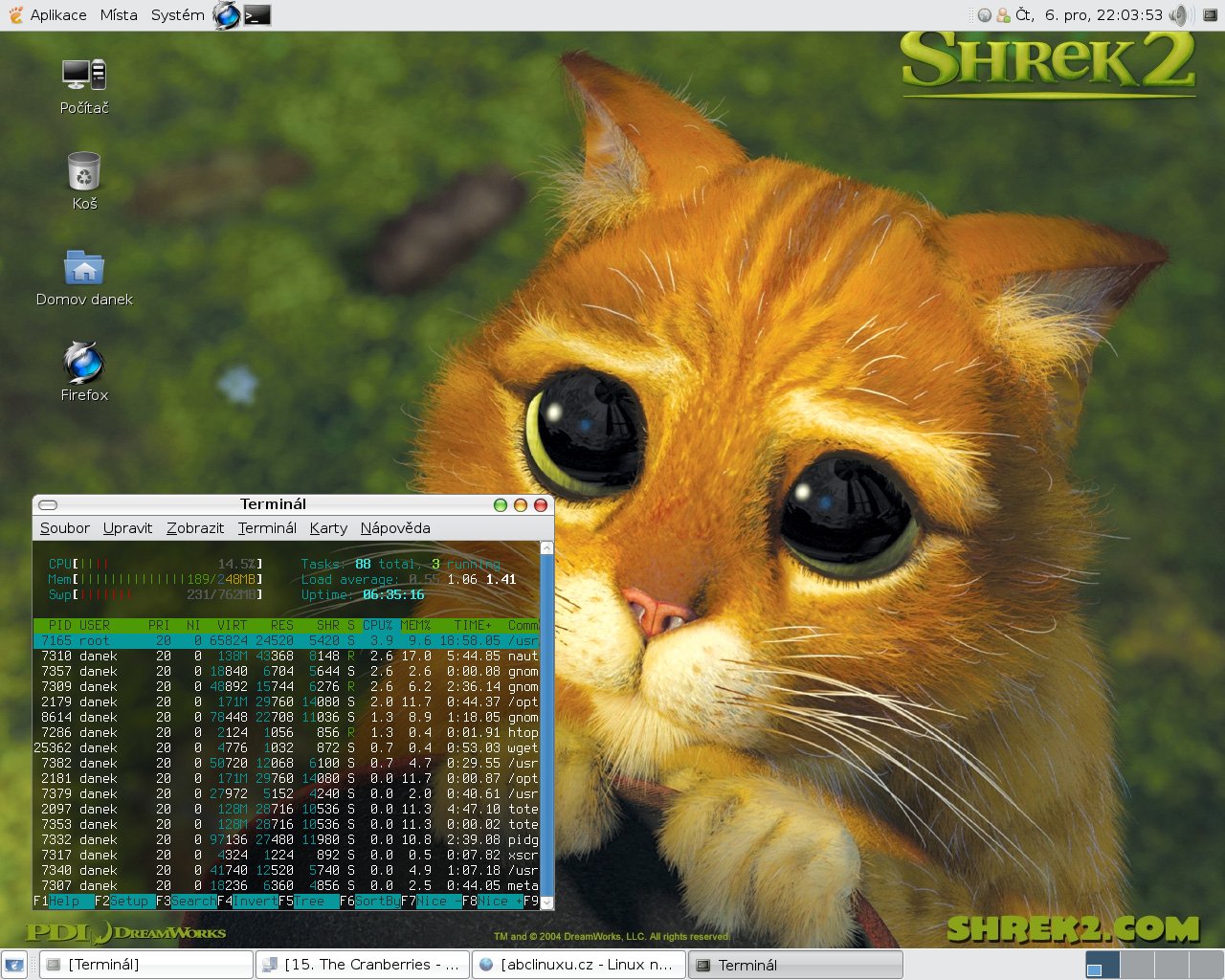1225x980 pixels.
Task: Click the MEM% column header in htop
Action: 416,625
